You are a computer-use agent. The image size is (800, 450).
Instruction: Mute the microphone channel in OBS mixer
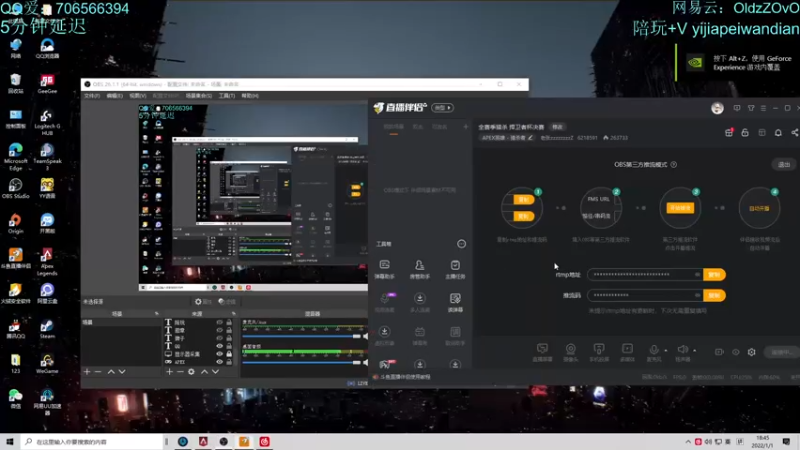tap(365, 336)
